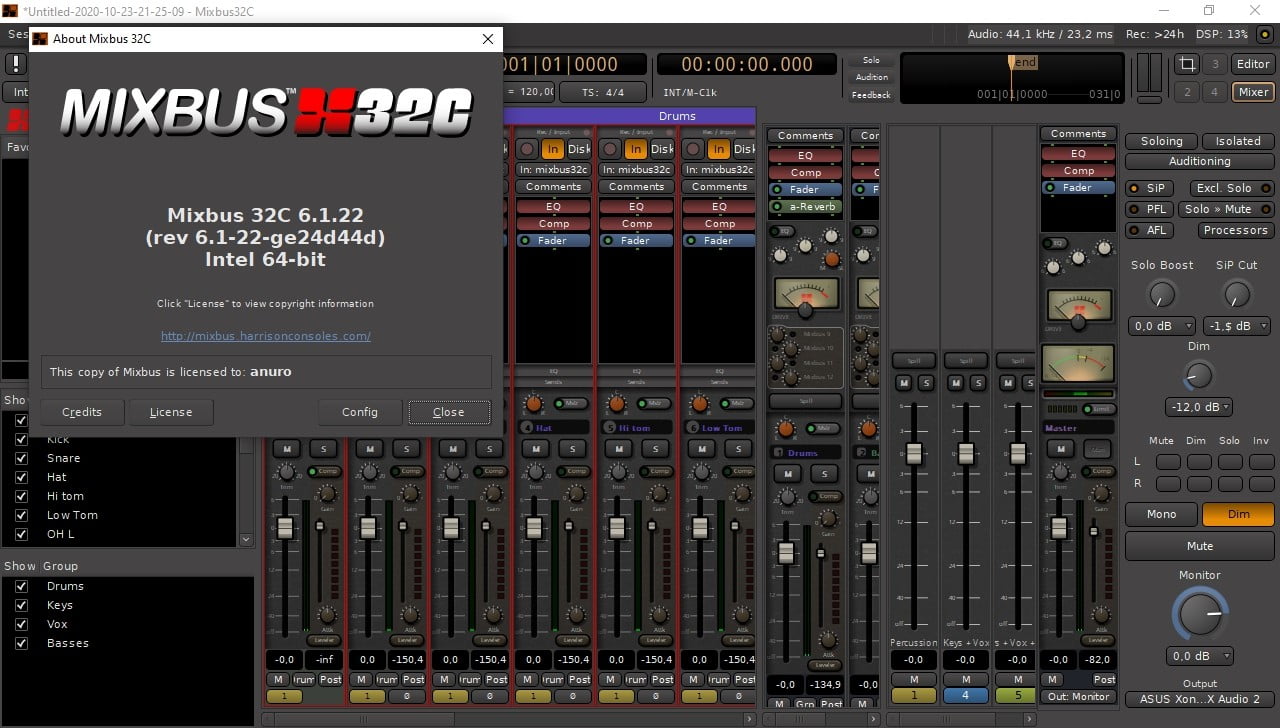Click the Dim level knob in monitor section

[x=1198, y=375]
